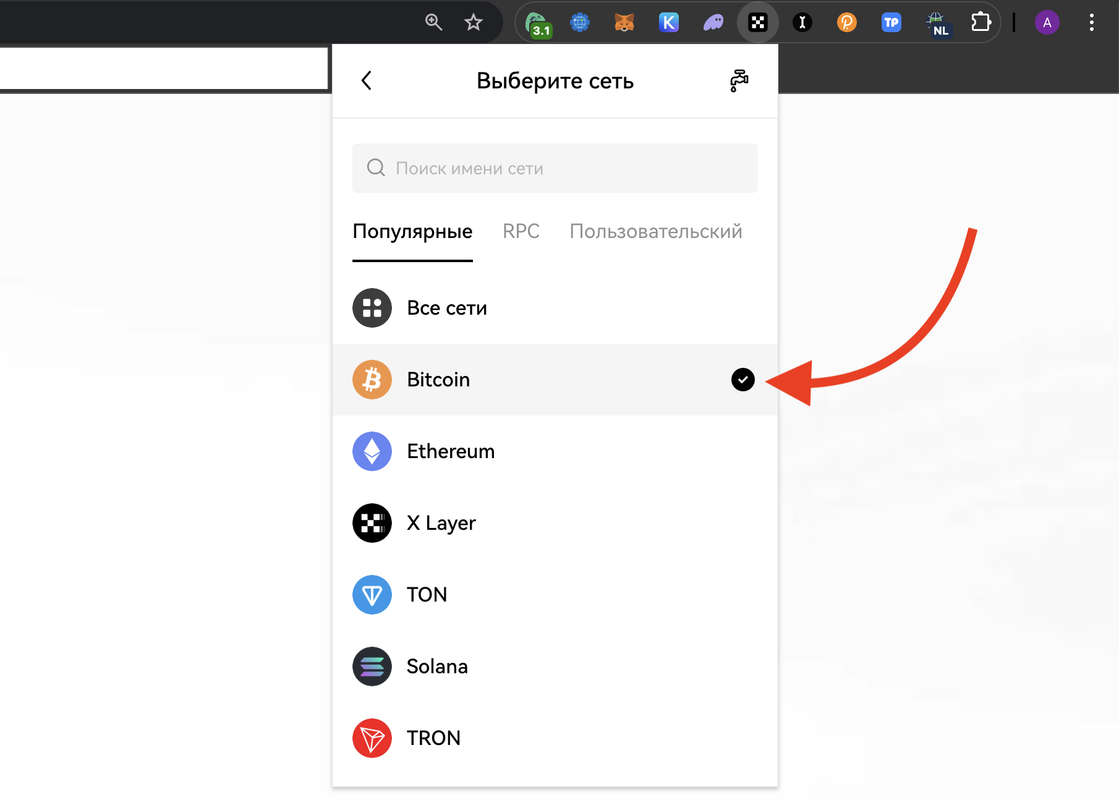Click the Solana network logo
The width and height of the screenshot is (1119, 800).
[372, 667]
